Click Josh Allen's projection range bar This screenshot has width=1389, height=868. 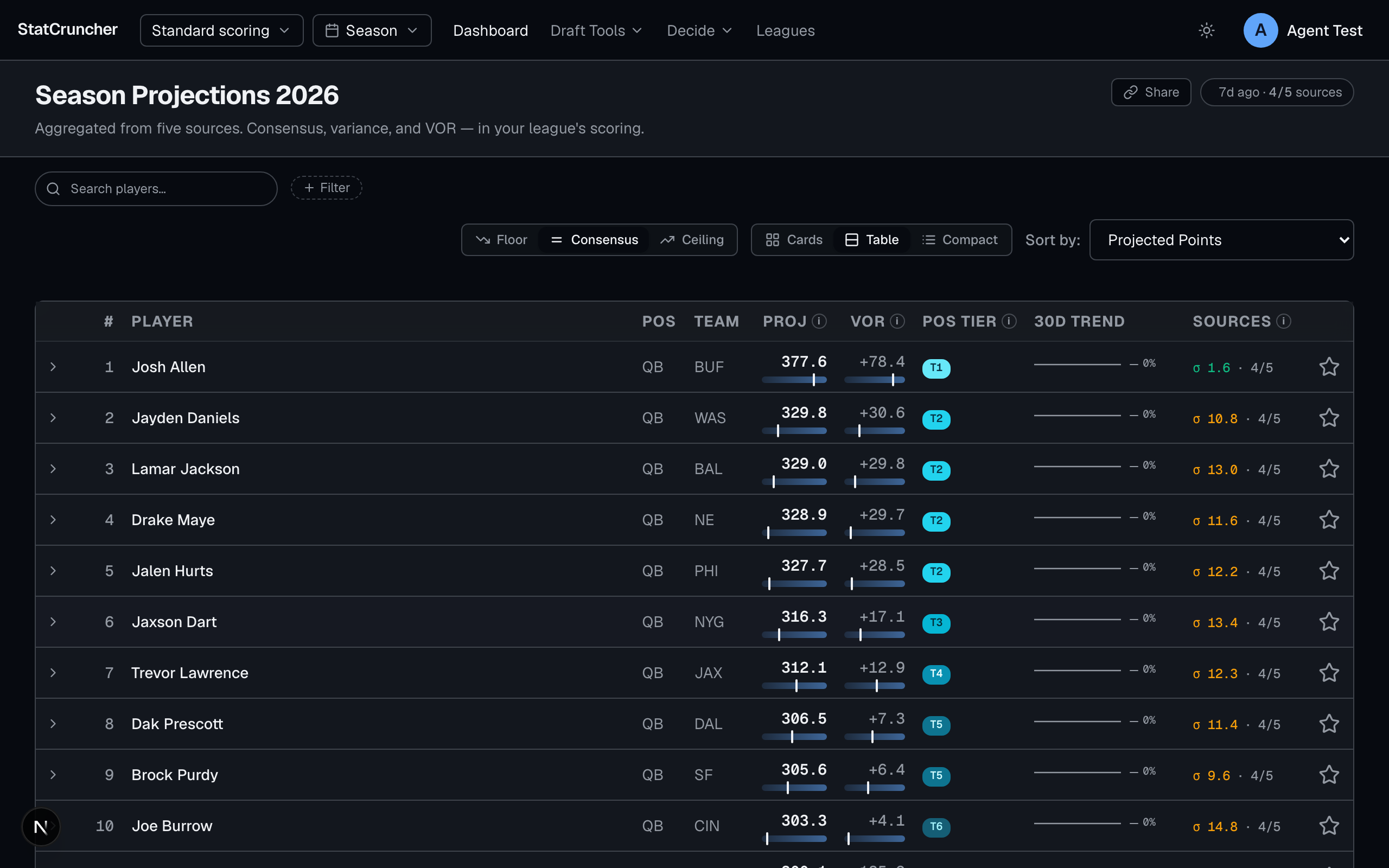[x=794, y=379]
